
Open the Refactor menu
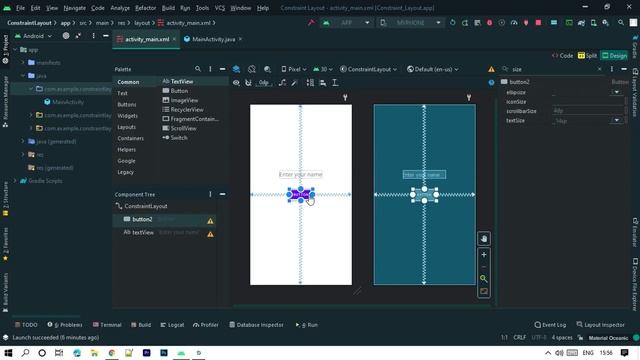[145, 8]
